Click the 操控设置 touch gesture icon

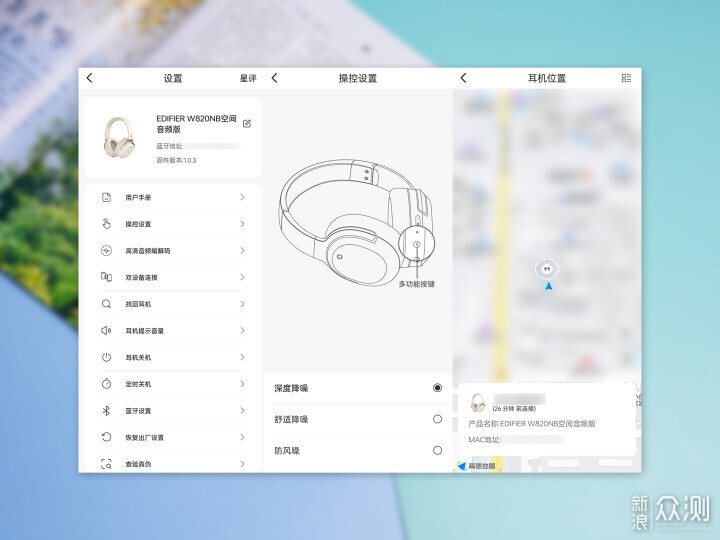click(106, 224)
